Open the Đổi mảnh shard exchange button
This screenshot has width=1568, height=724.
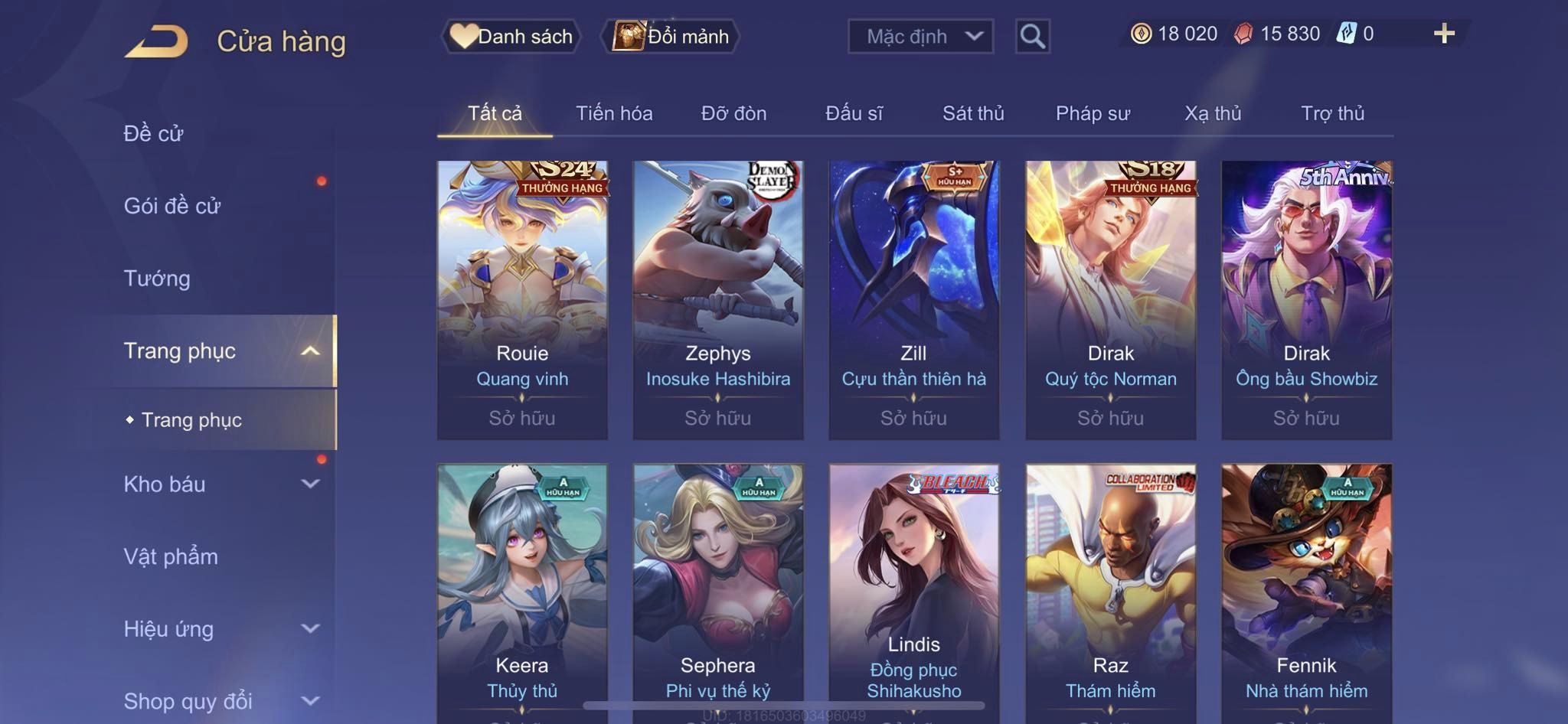671,36
